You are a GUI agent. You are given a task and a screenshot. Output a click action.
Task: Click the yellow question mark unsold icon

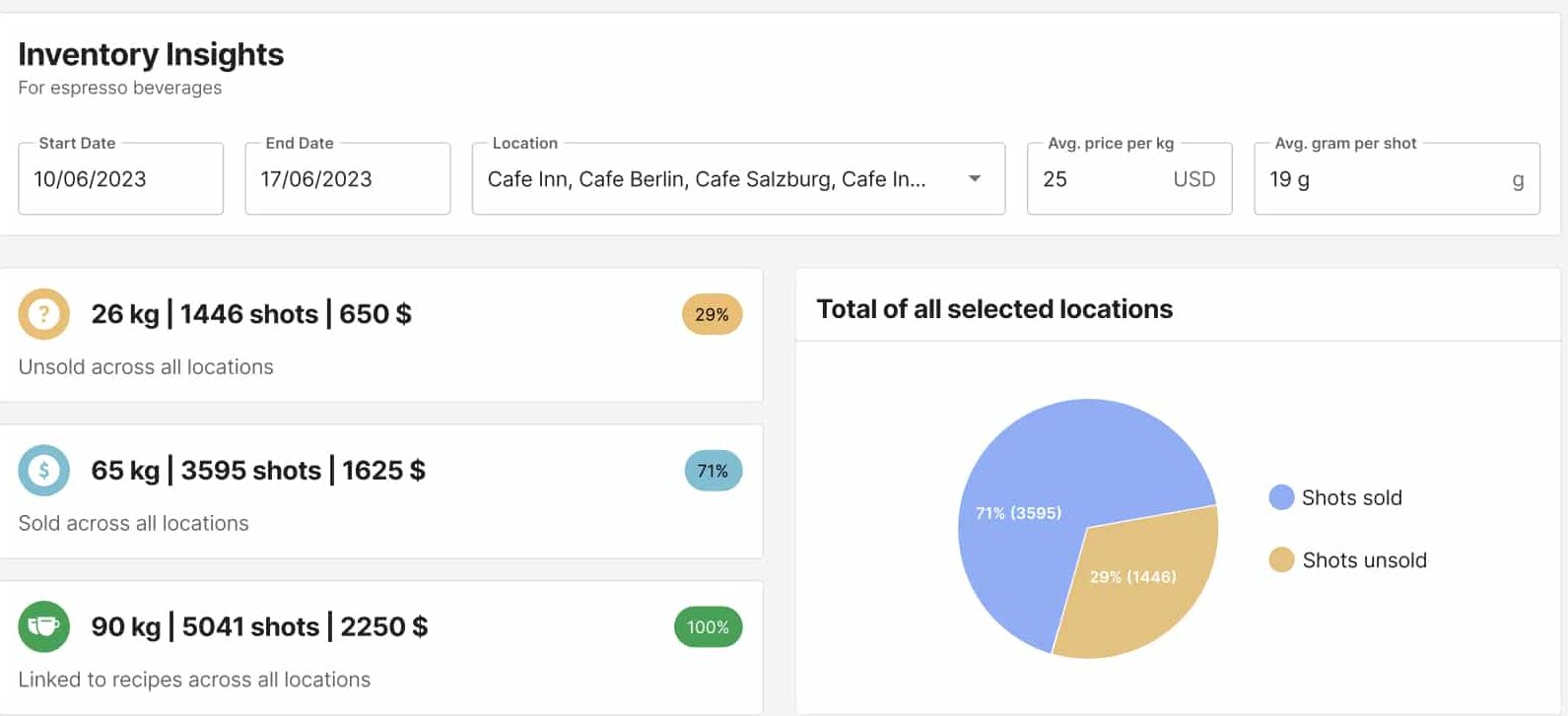point(43,314)
